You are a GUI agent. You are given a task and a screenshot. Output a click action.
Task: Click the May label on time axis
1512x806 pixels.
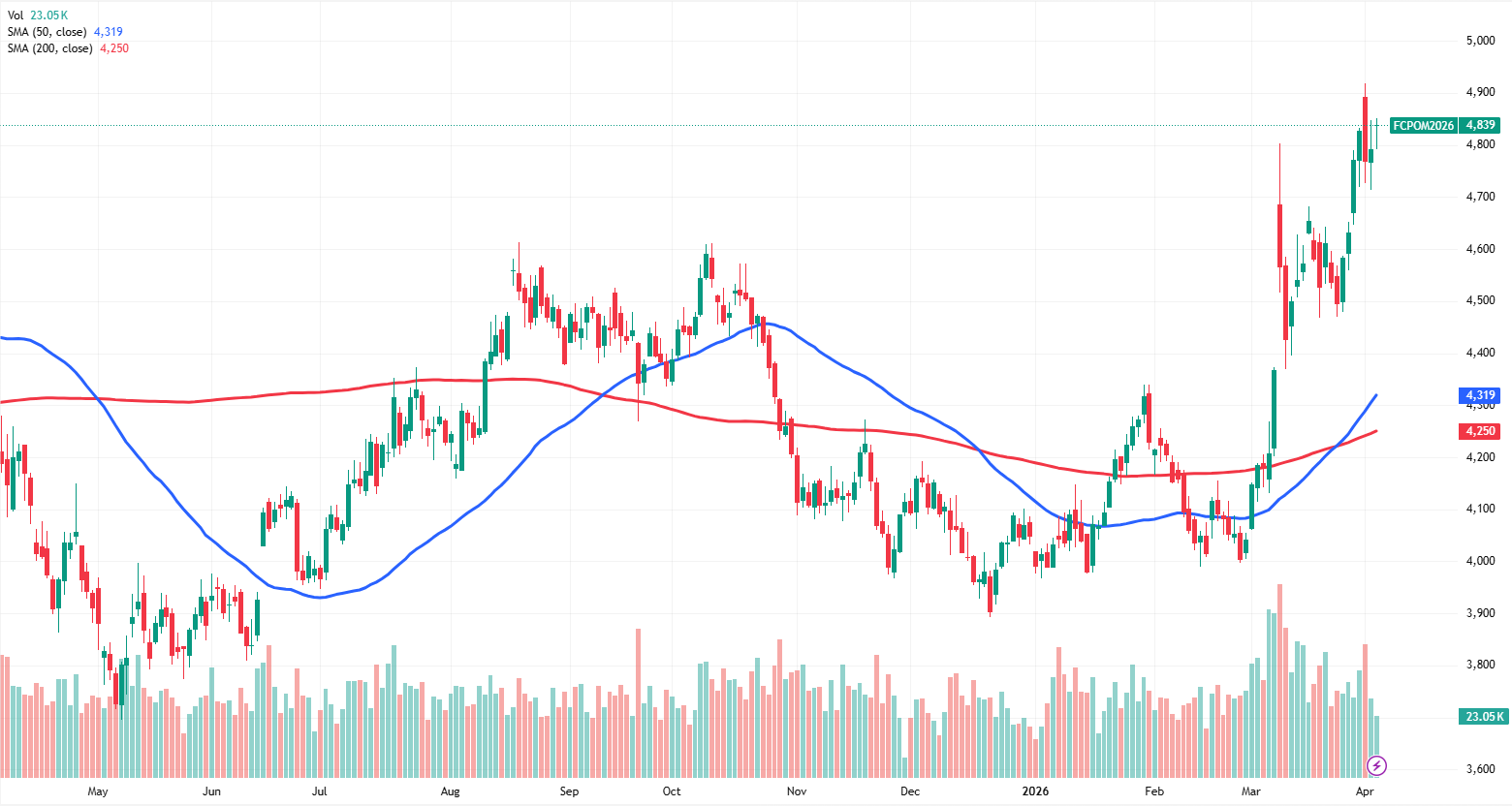[x=98, y=791]
